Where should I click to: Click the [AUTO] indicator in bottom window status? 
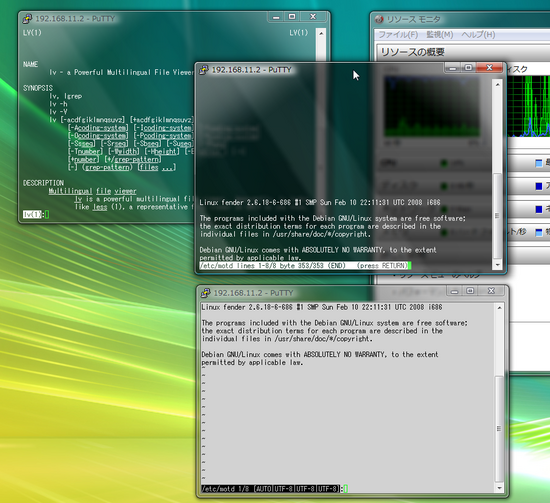pyautogui.click(x=263, y=489)
